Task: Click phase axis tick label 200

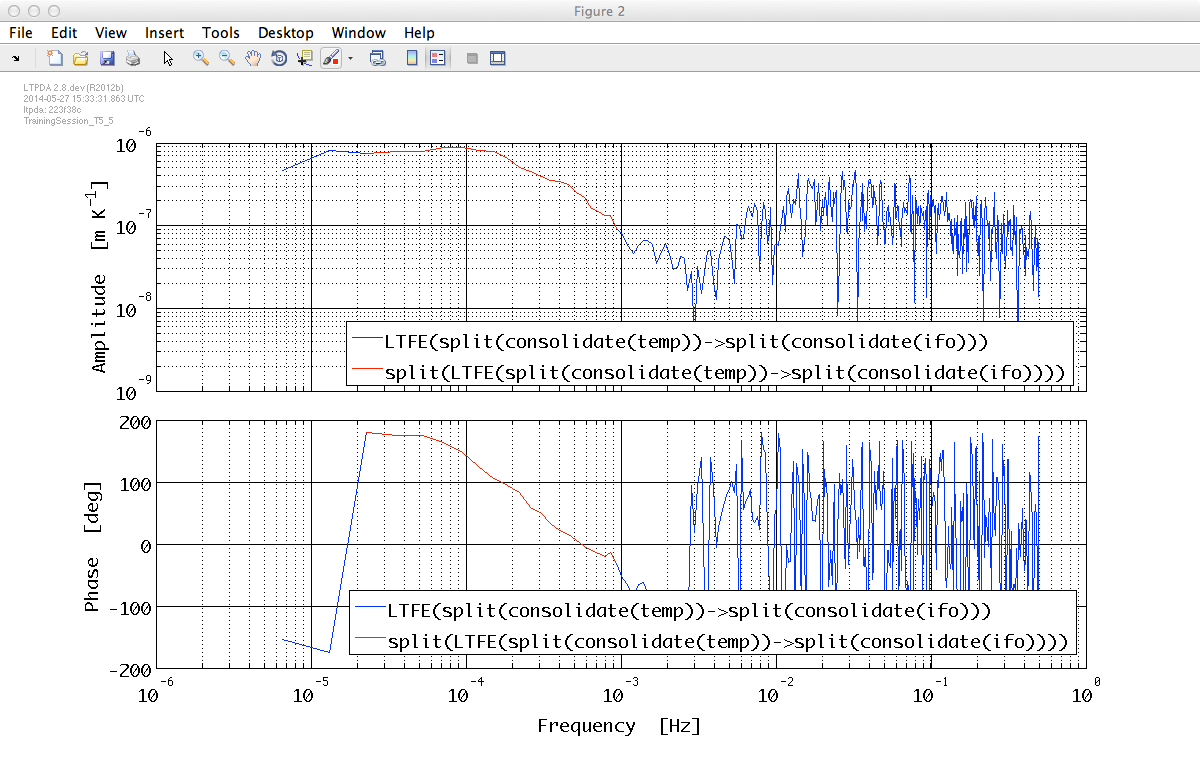Action: (x=134, y=422)
